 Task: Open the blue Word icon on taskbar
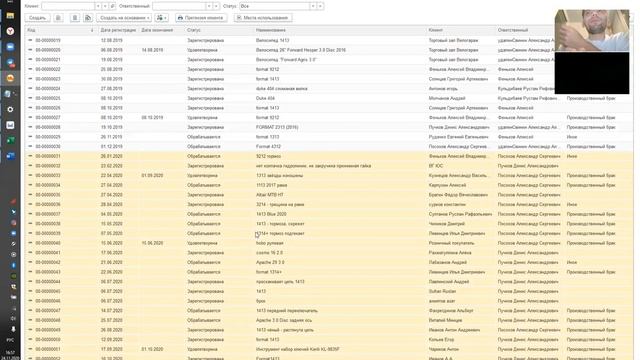[10, 156]
